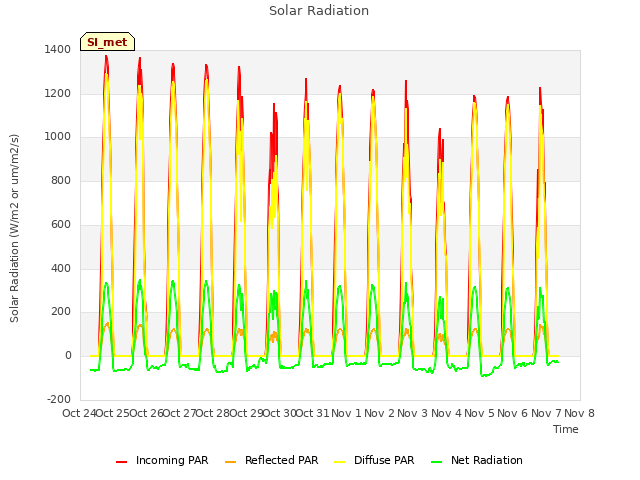
Task: Click the Reflected PAR orange legend swatch
Action: pos(231,462)
